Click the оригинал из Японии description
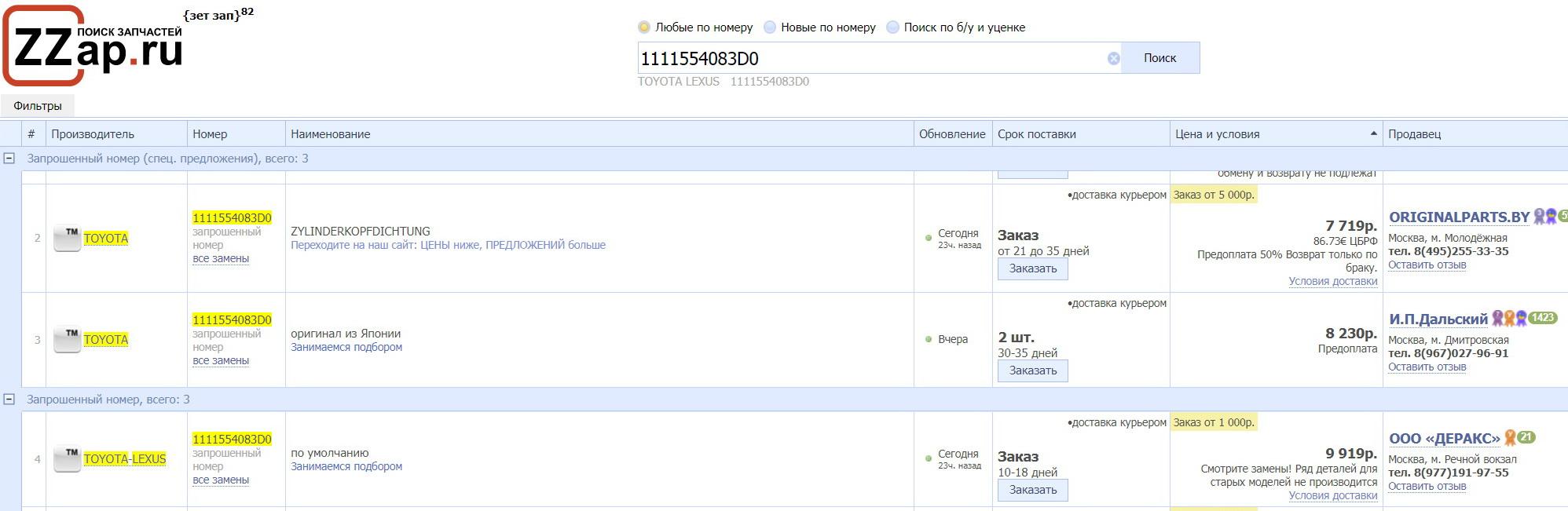1568x511 pixels. 346,334
